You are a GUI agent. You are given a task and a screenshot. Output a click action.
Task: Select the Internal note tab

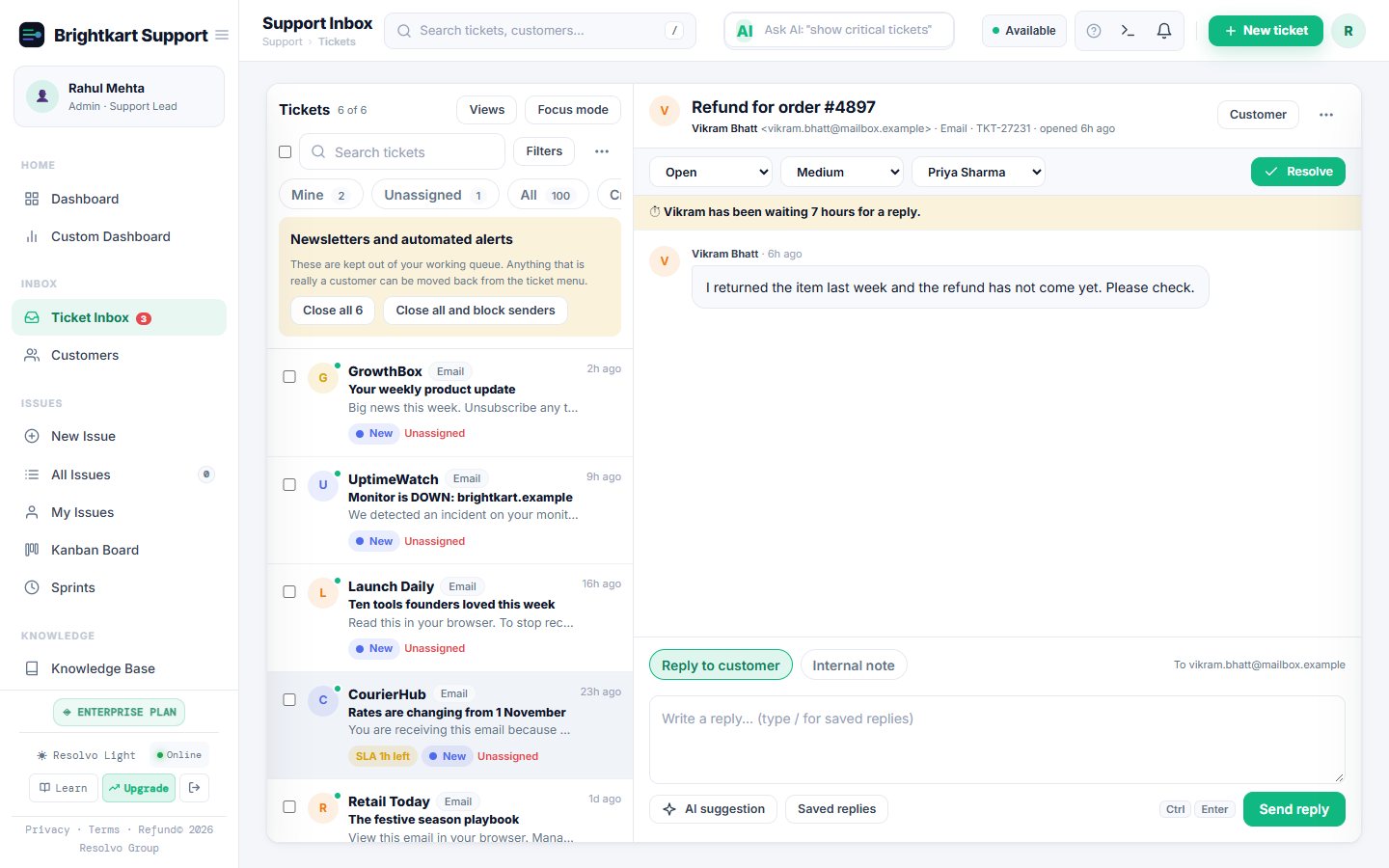[854, 665]
